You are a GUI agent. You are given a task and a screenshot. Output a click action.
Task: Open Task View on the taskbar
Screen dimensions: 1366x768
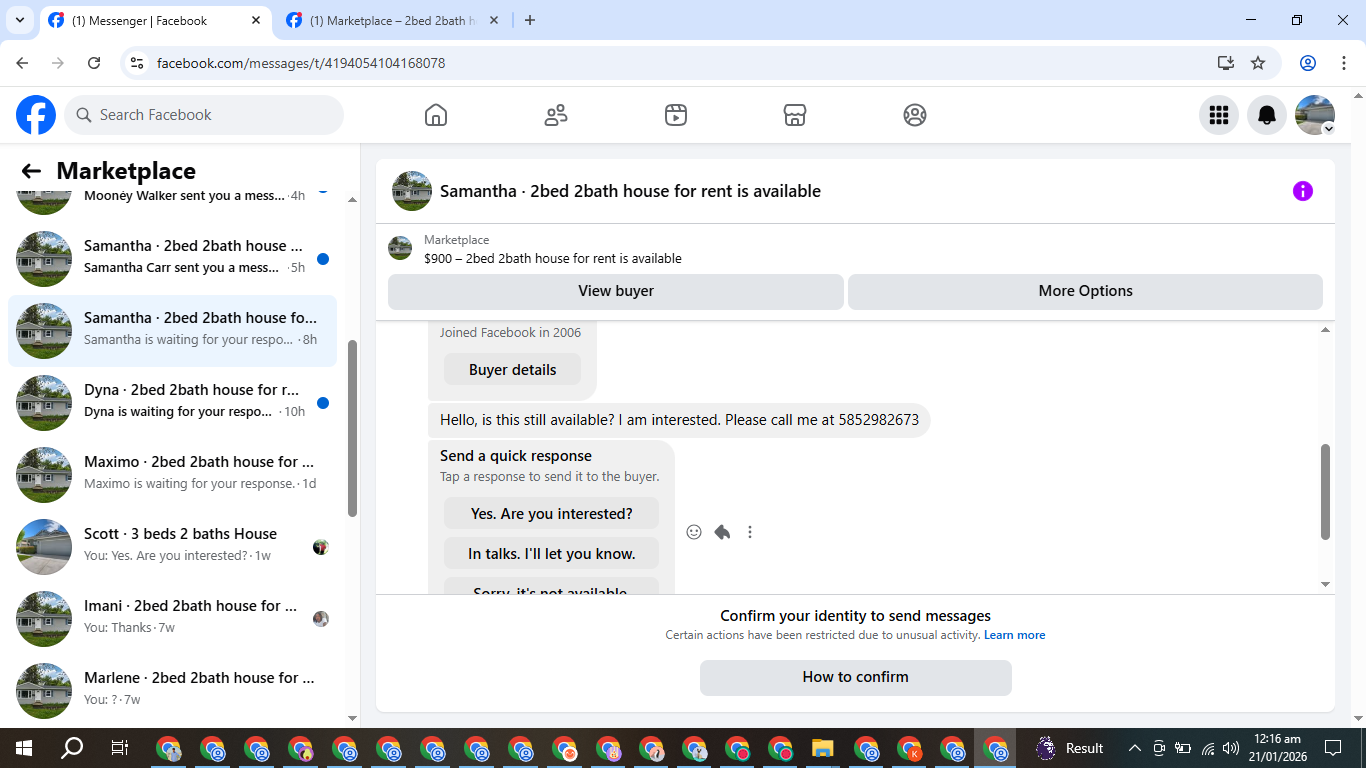pyautogui.click(x=119, y=748)
